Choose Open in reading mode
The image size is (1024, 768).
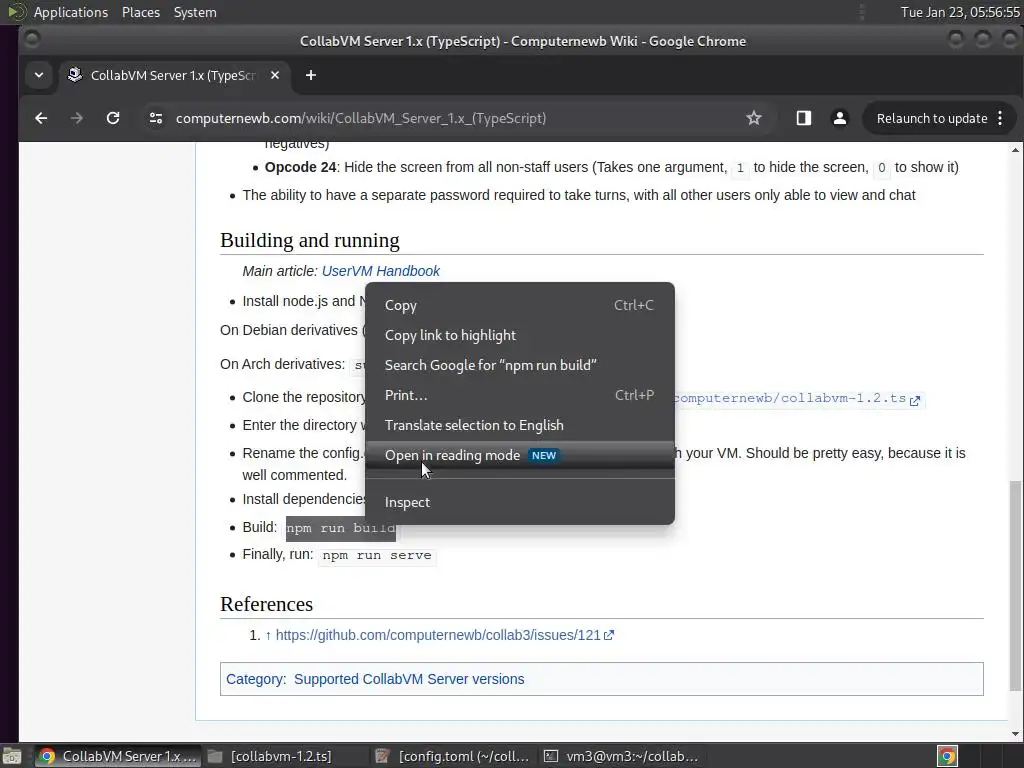point(520,455)
